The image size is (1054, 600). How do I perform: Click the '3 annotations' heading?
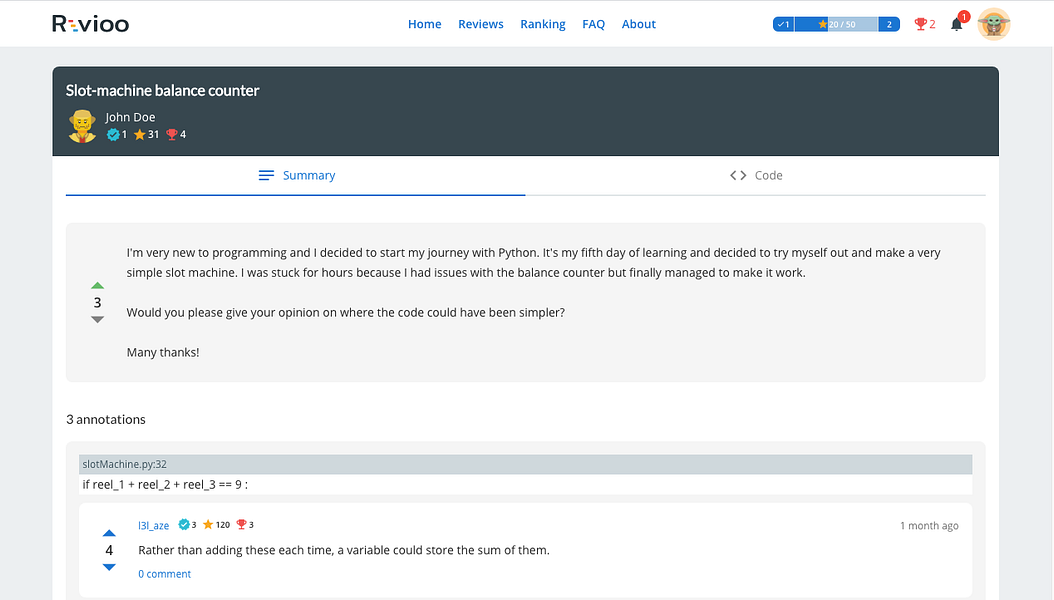(x=106, y=419)
